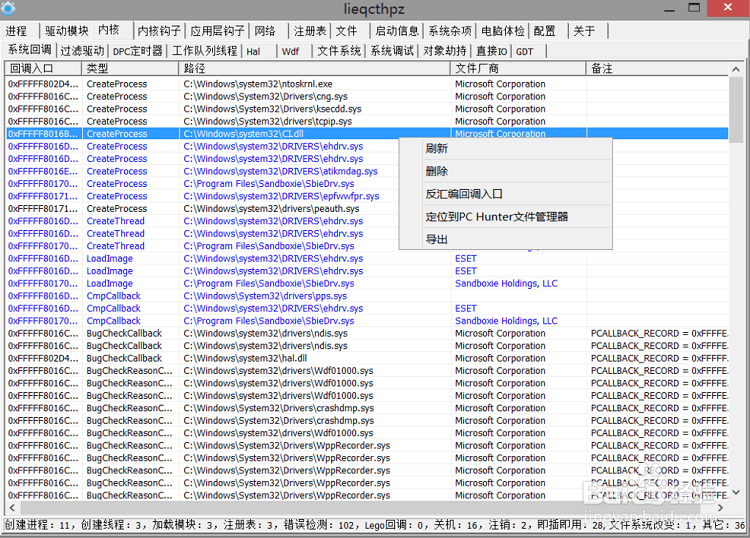Select the DPC定时器 sub-tab
Viewport: 750px width, 538px height.
(x=137, y=51)
